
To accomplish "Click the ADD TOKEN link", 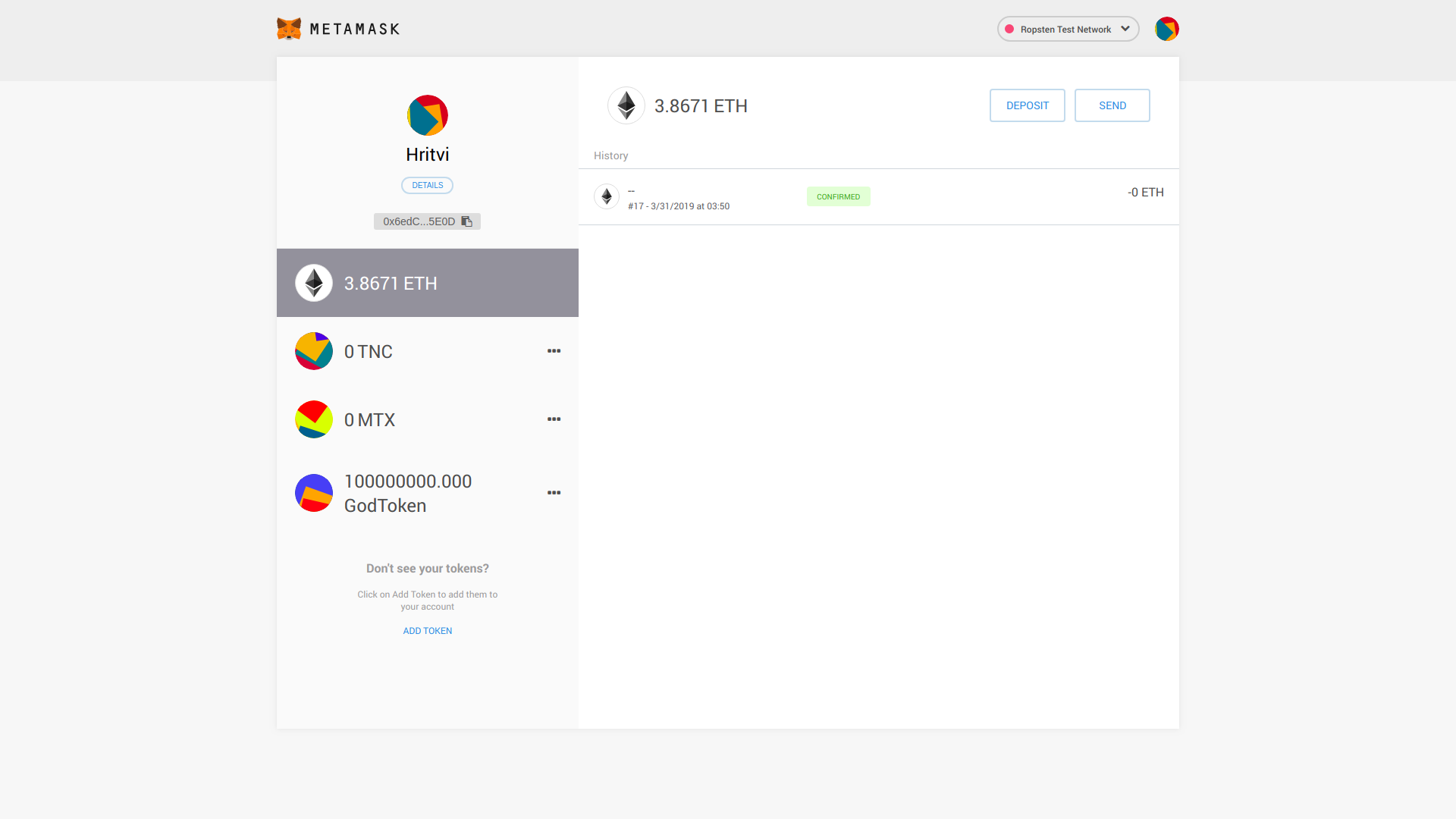I will 428,631.
